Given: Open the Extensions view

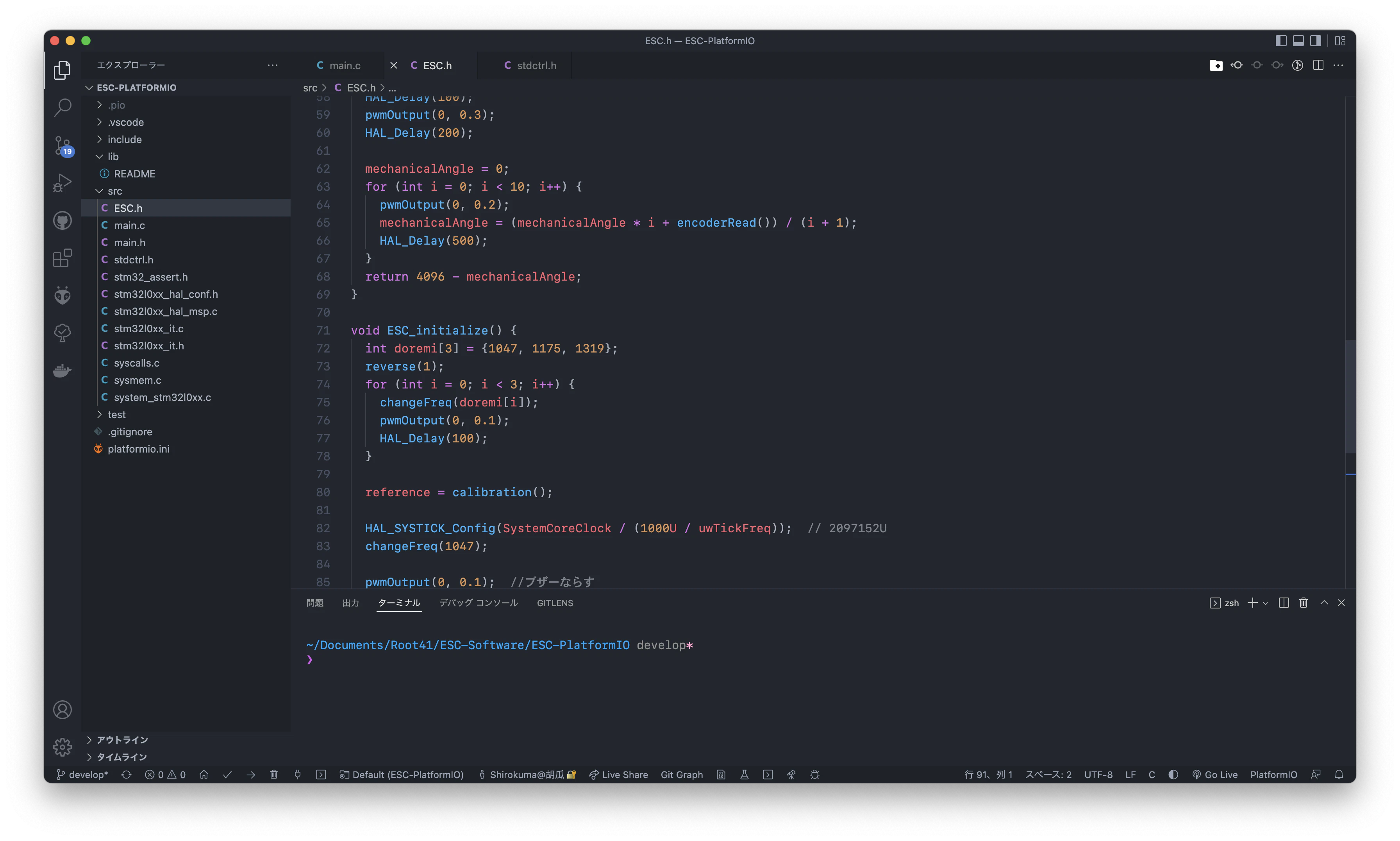Looking at the screenshot, I should tap(62, 258).
